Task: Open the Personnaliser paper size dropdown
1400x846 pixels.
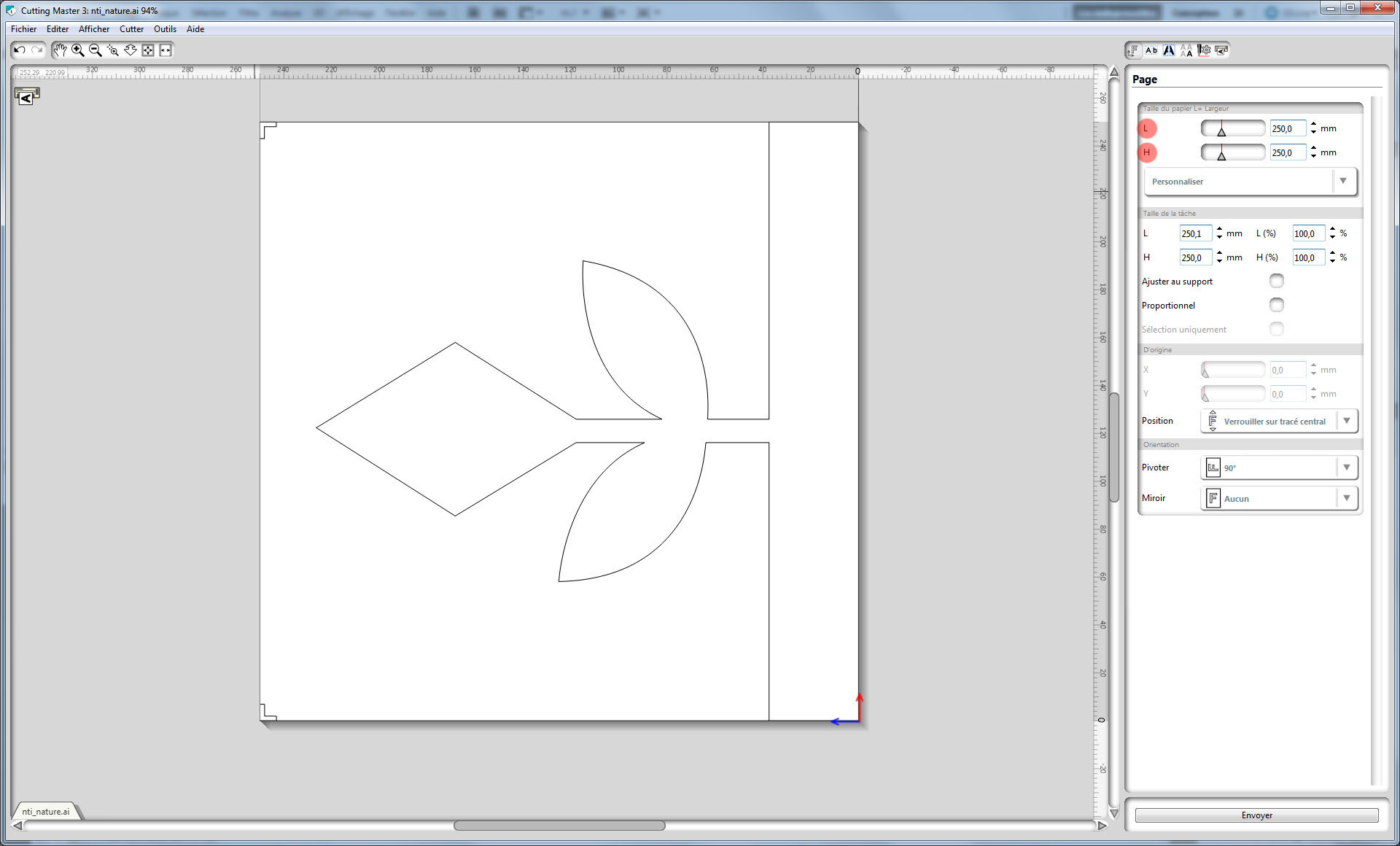Action: (x=1343, y=182)
